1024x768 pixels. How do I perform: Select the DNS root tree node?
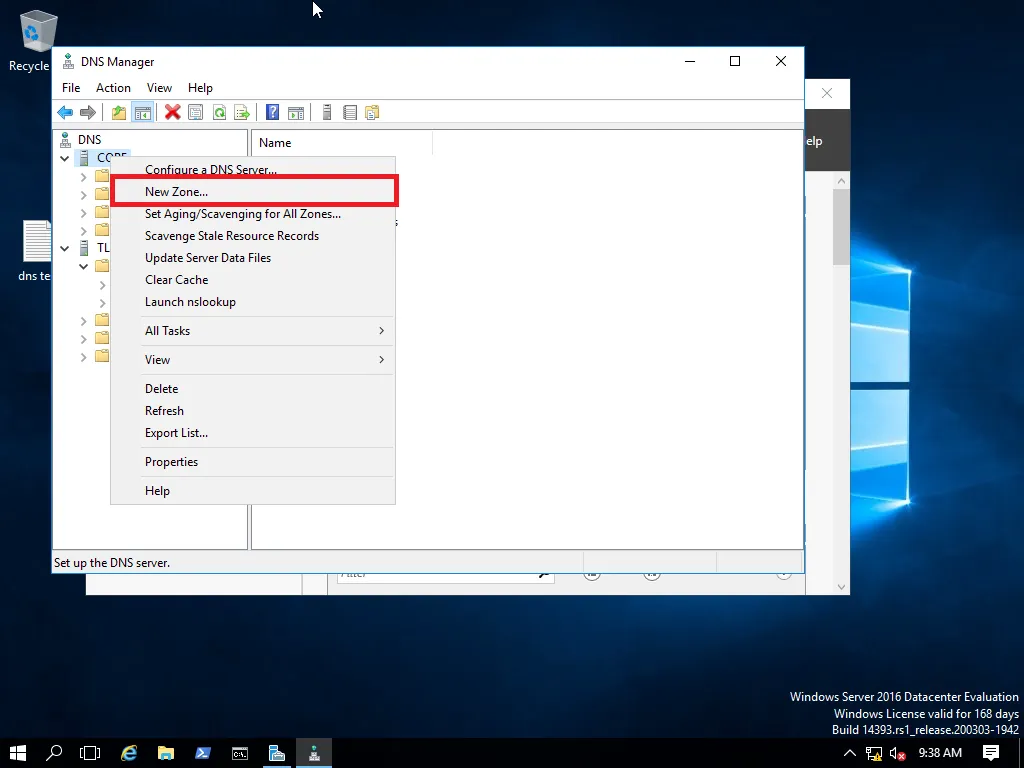click(89, 140)
